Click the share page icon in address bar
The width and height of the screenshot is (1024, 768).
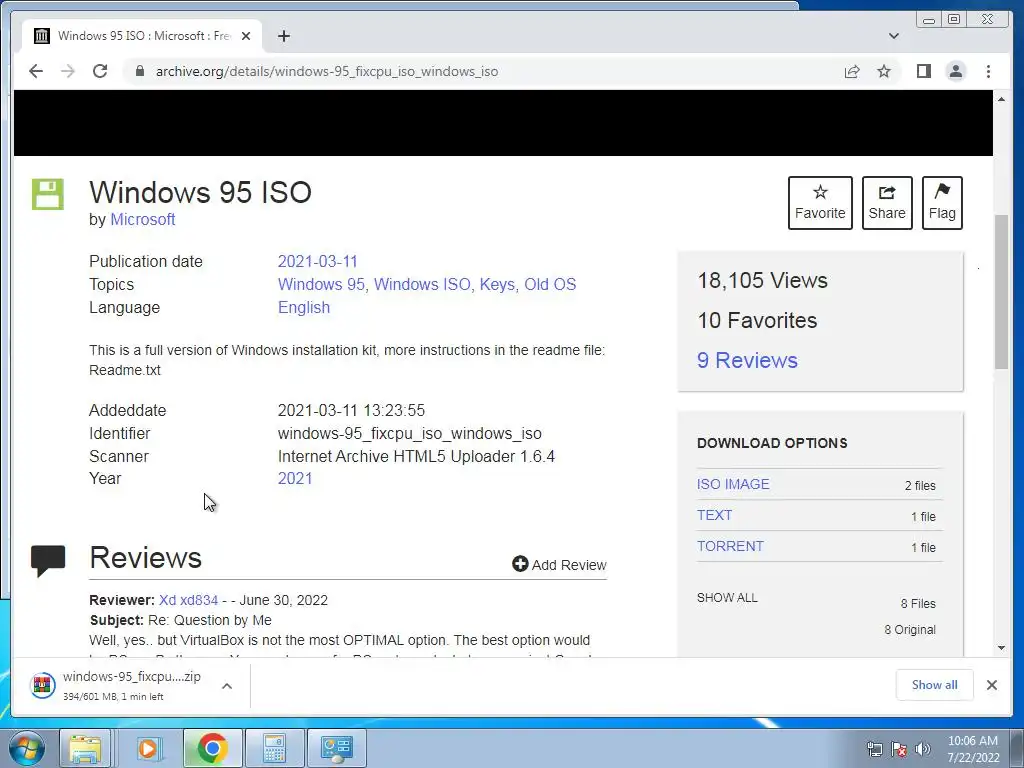tap(852, 71)
